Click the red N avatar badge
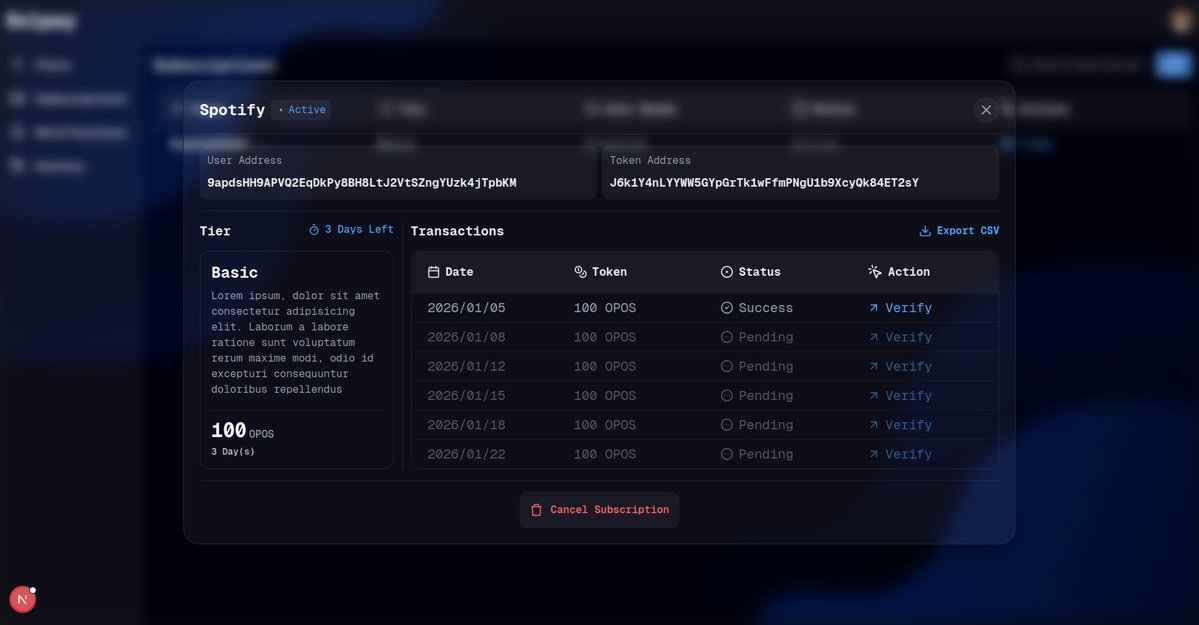 tap(22, 599)
